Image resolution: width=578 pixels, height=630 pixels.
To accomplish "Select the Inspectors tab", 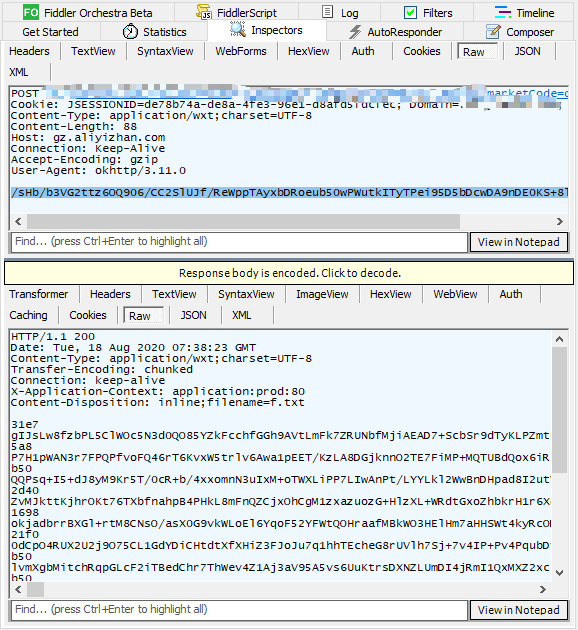I will 267,30.
